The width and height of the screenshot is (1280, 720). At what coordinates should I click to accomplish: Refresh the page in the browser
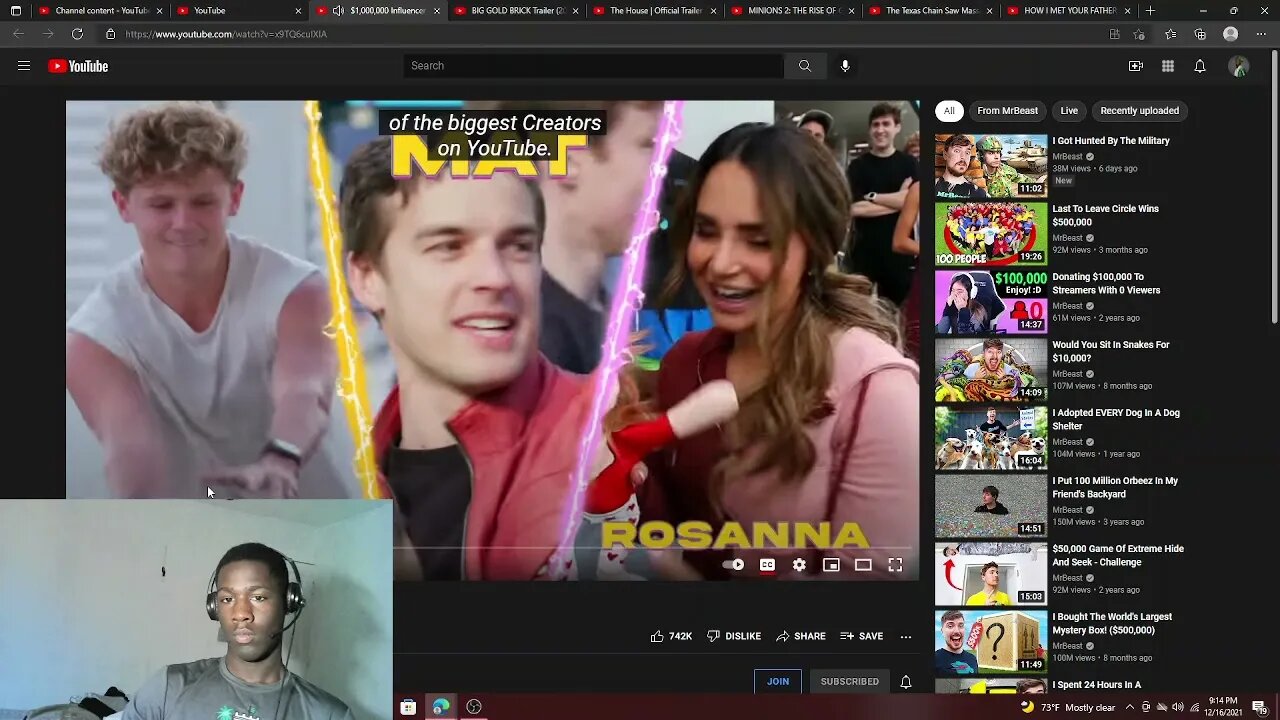77,34
